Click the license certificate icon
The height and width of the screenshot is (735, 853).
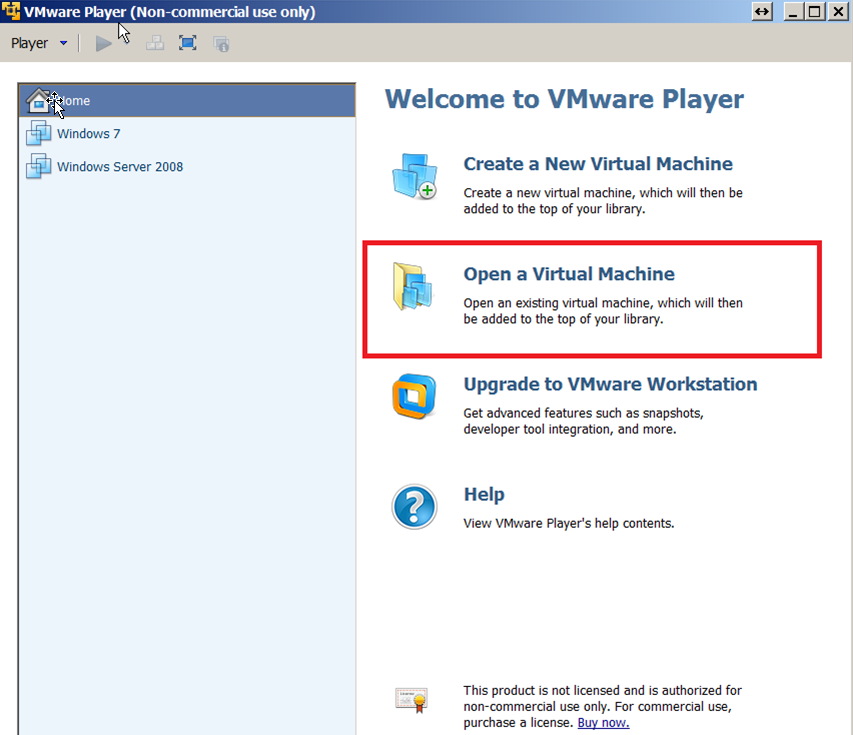point(411,700)
